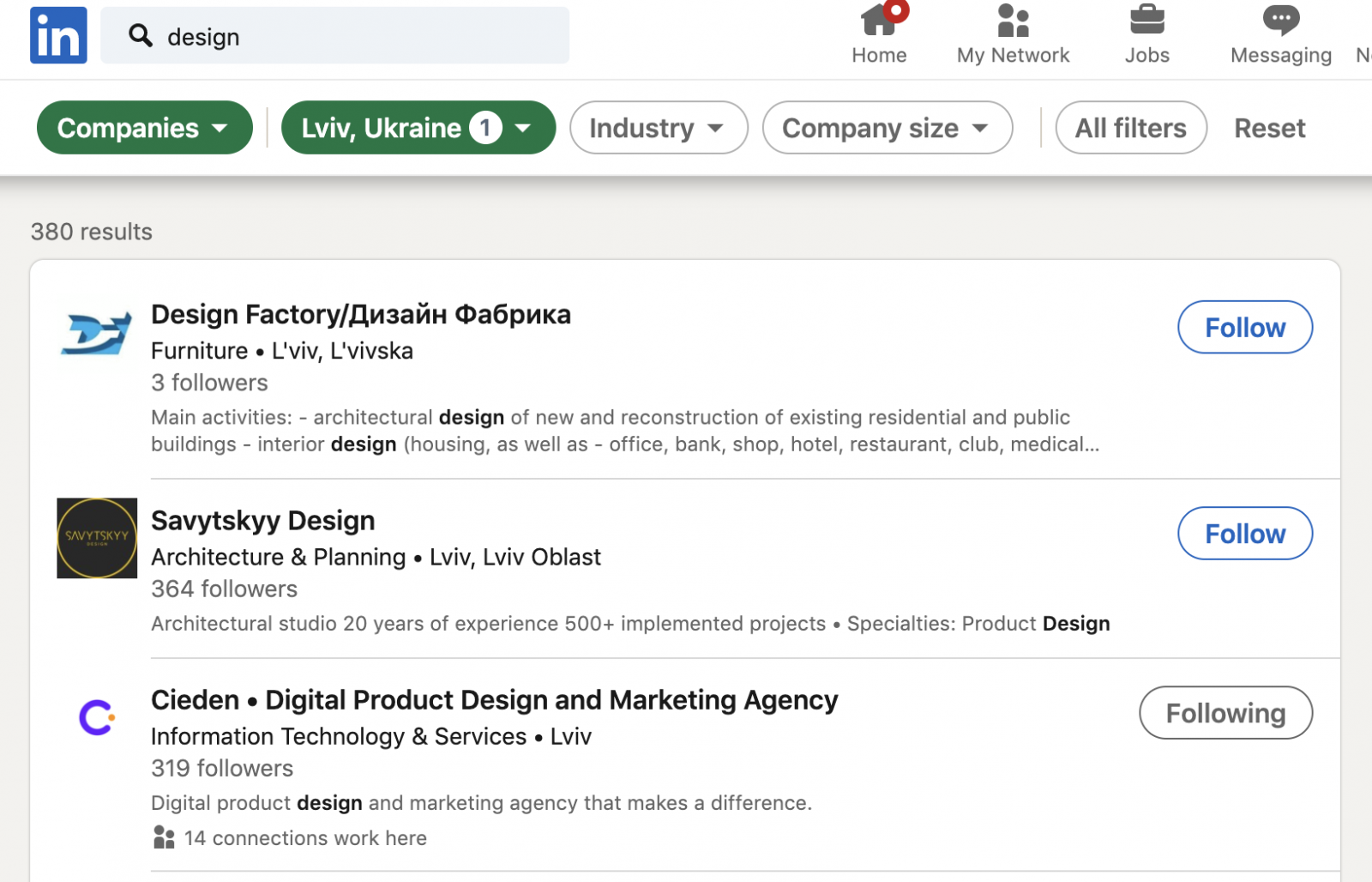The width and height of the screenshot is (1372, 882).
Task: Click the "Architectural studio 20 years" description
Action: click(630, 624)
